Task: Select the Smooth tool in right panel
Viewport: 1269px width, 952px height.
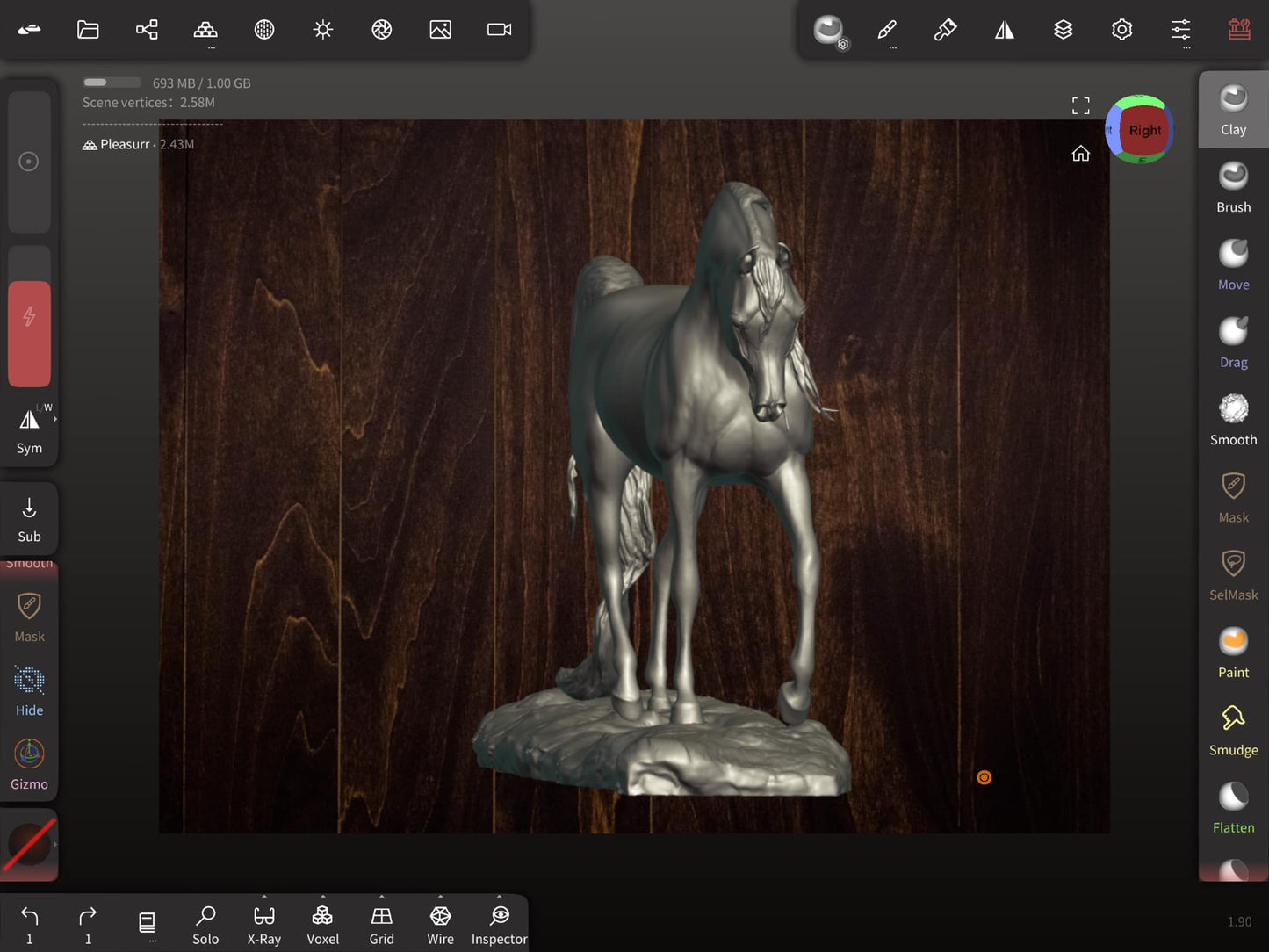Action: tap(1233, 420)
